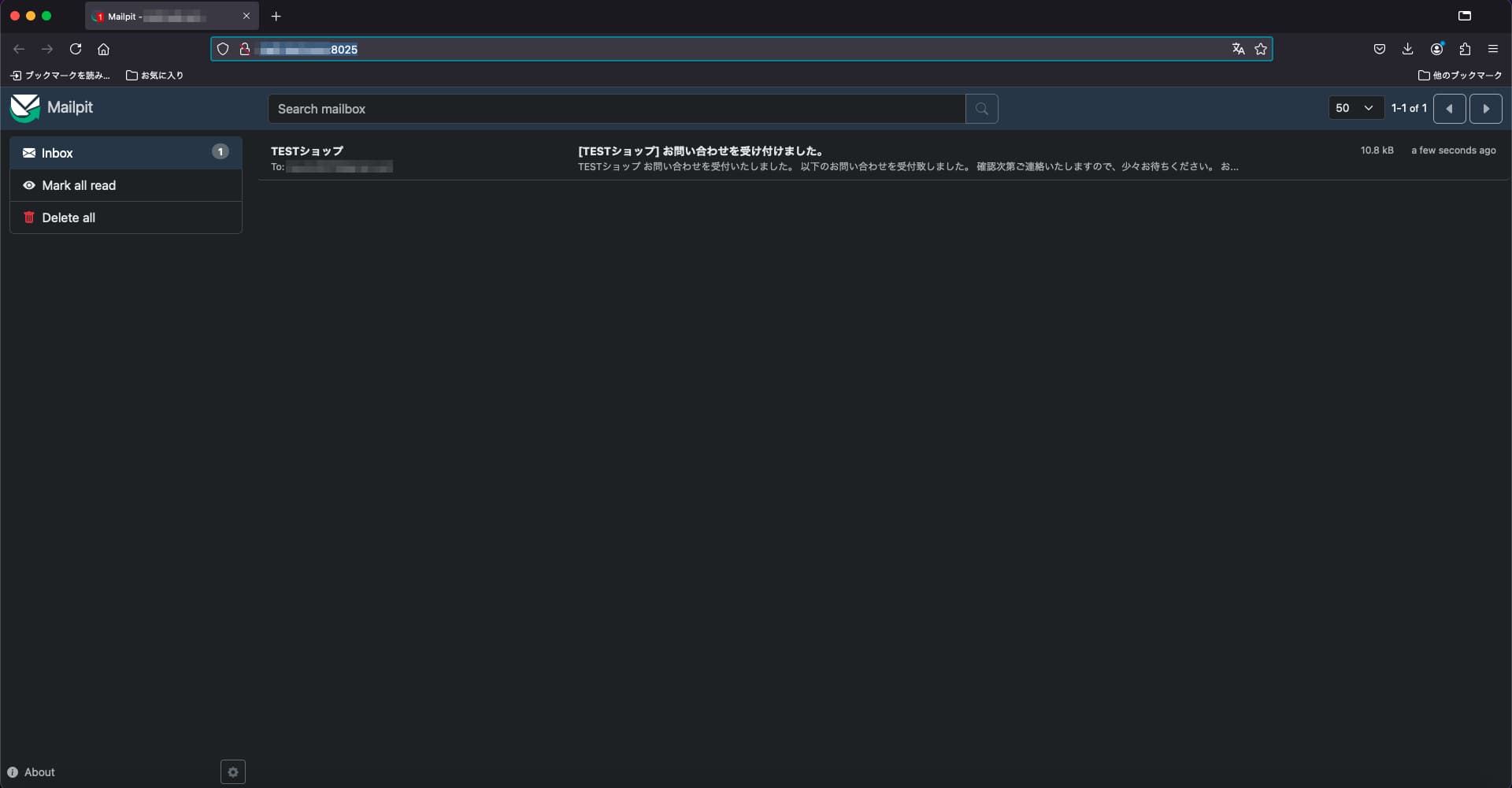The width and height of the screenshot is (1512, 788).
Task: Click the TESTショップ sender name
Action: tap(307, 151)
